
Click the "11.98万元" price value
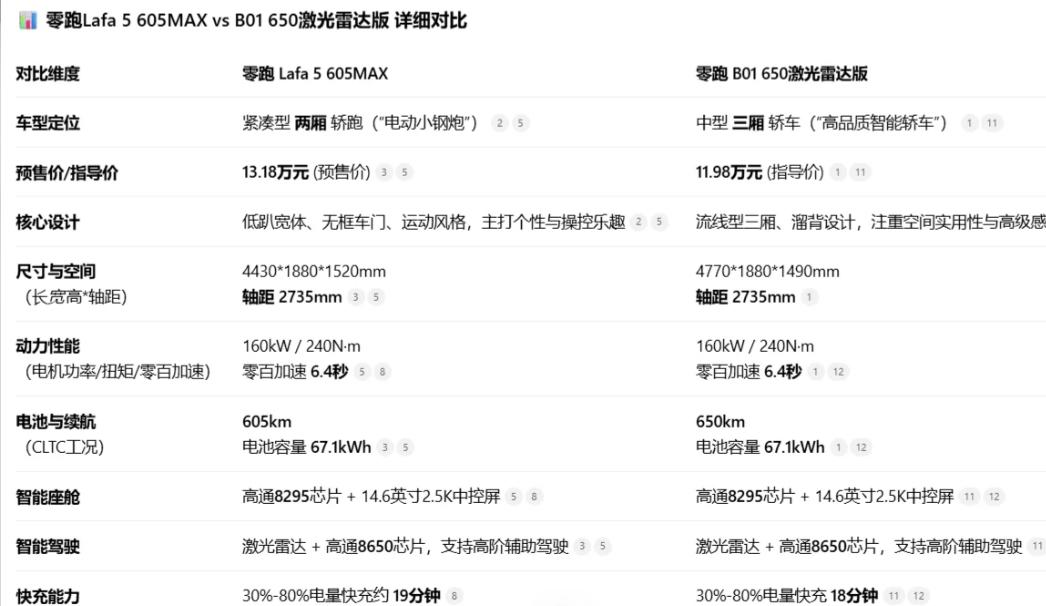[729, 172]
